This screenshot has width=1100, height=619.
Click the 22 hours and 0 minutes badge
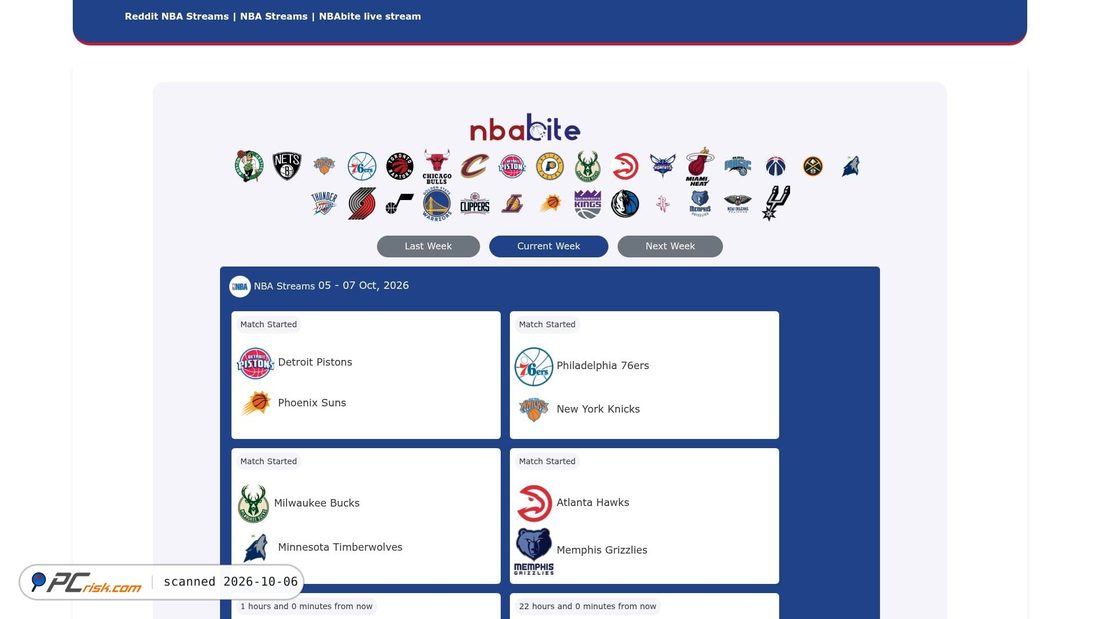click(x=587, y=606)
